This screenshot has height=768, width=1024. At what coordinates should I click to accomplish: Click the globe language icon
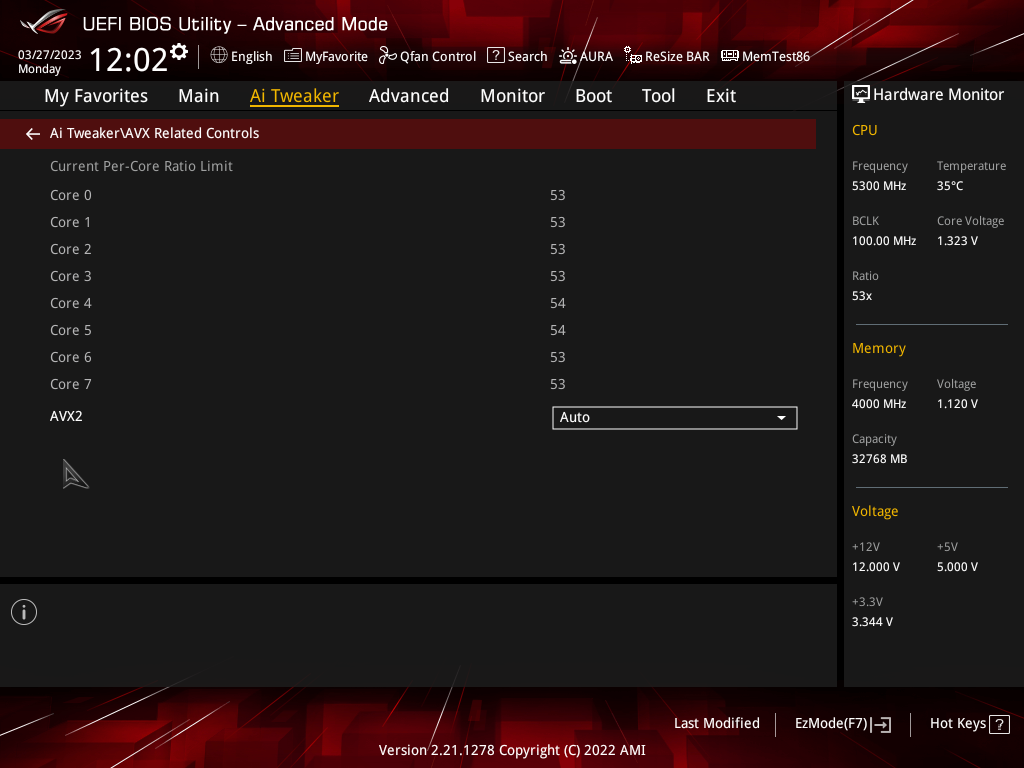click(x=219, y=56)
